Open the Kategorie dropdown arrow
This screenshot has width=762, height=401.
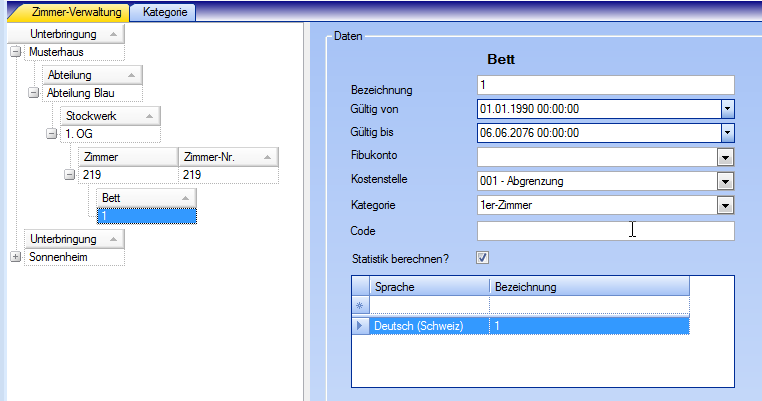pyautogui.click(x=725, y=206)
